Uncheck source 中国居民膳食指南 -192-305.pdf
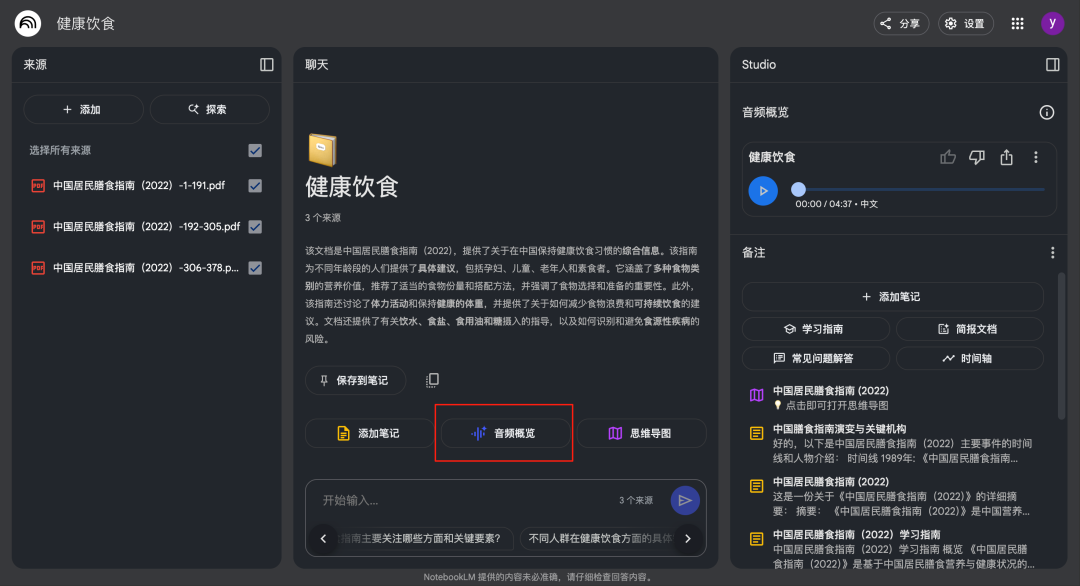The height and width of the screenshot is (586, 1080). click(x=255, y=227)
